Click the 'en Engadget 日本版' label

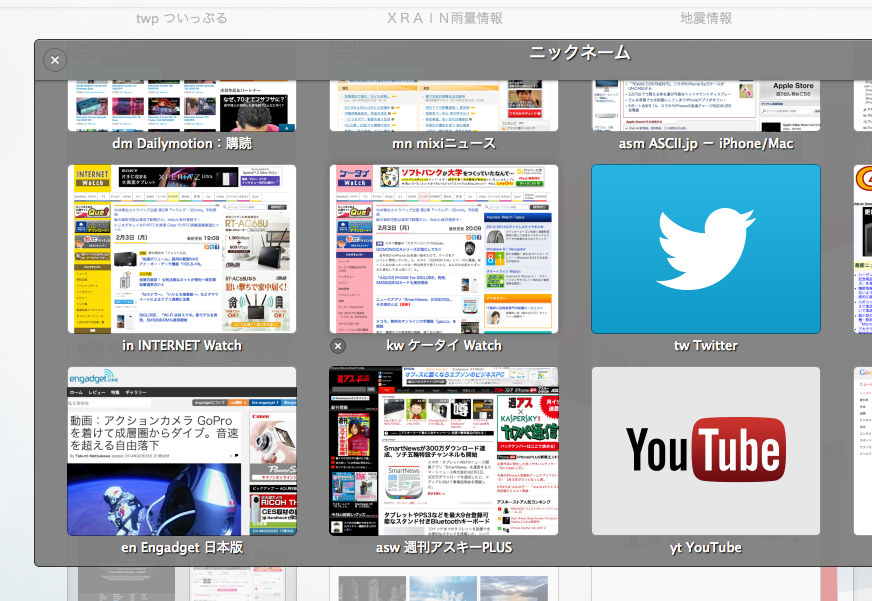coord(182,548)
